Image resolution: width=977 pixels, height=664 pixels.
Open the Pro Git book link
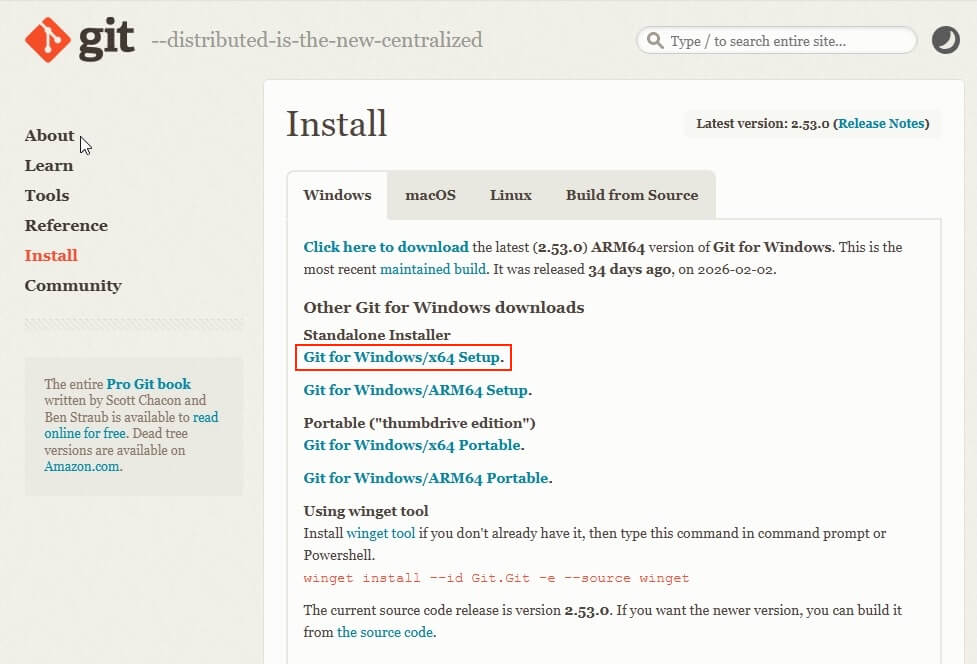148,384
